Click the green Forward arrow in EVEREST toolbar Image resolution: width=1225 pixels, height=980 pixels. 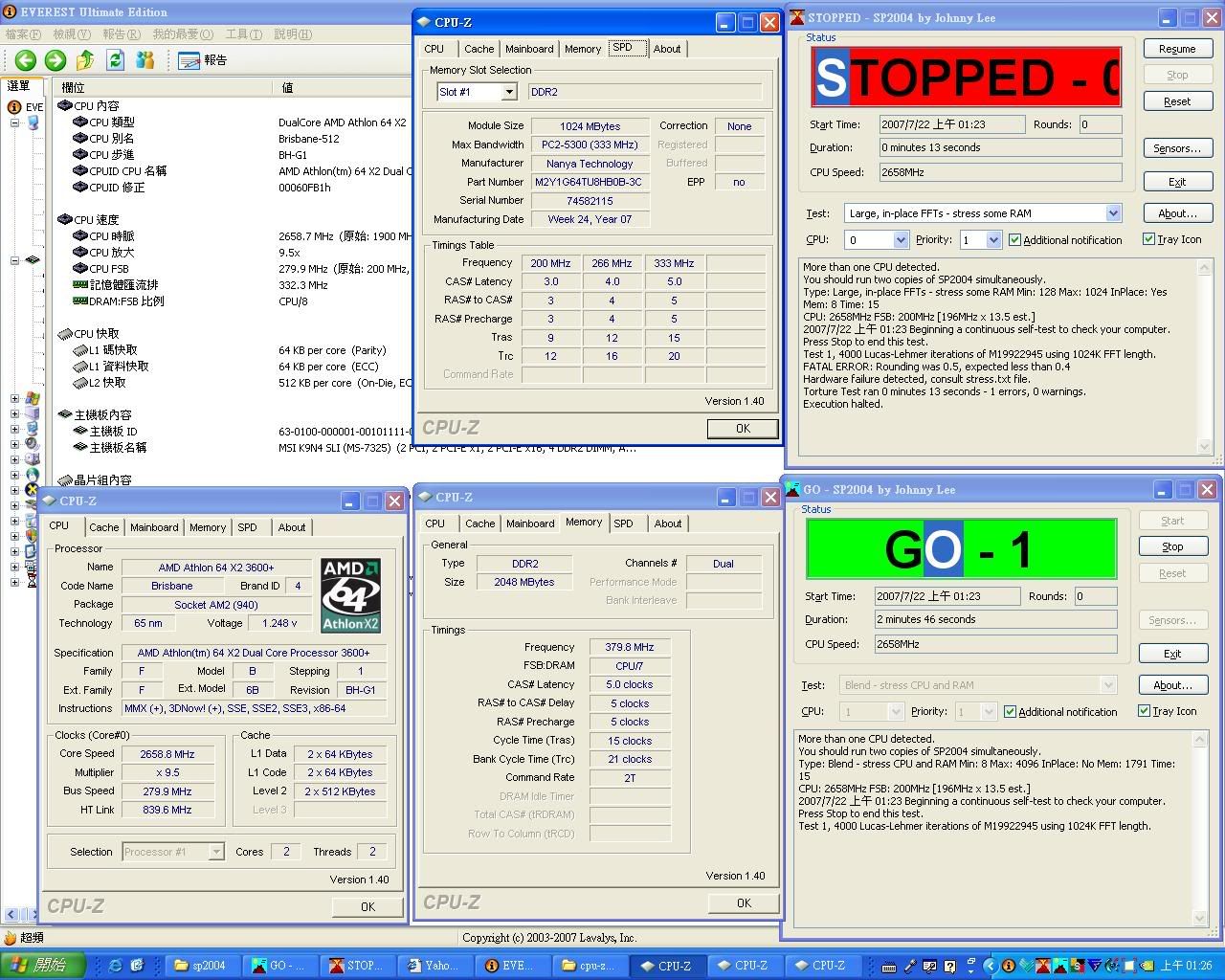(x=56, y=60)
